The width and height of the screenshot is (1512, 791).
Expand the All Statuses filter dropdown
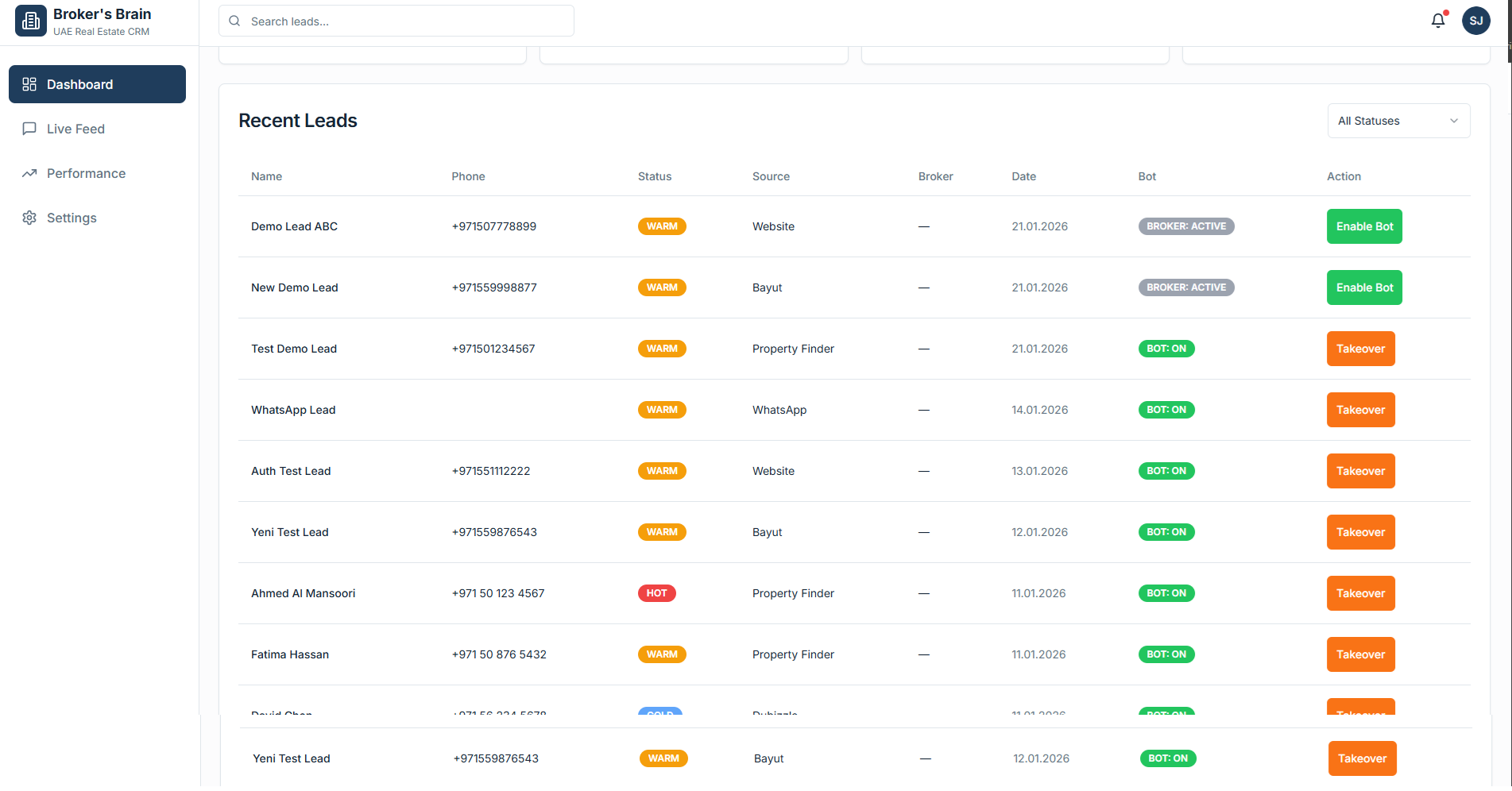pyautogui.click(x=1397, y=121)
